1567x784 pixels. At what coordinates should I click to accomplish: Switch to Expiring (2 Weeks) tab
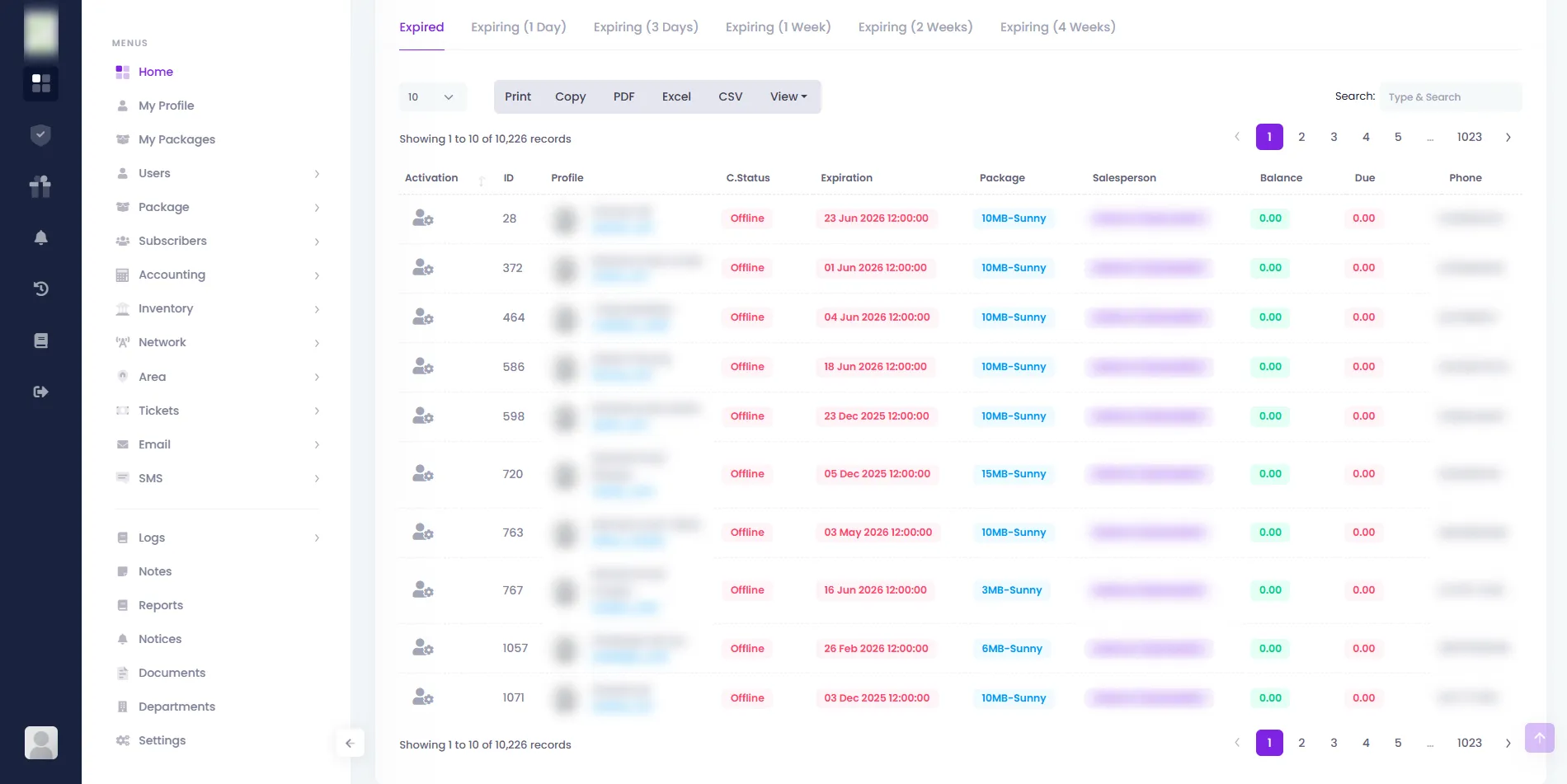point(915,27)
